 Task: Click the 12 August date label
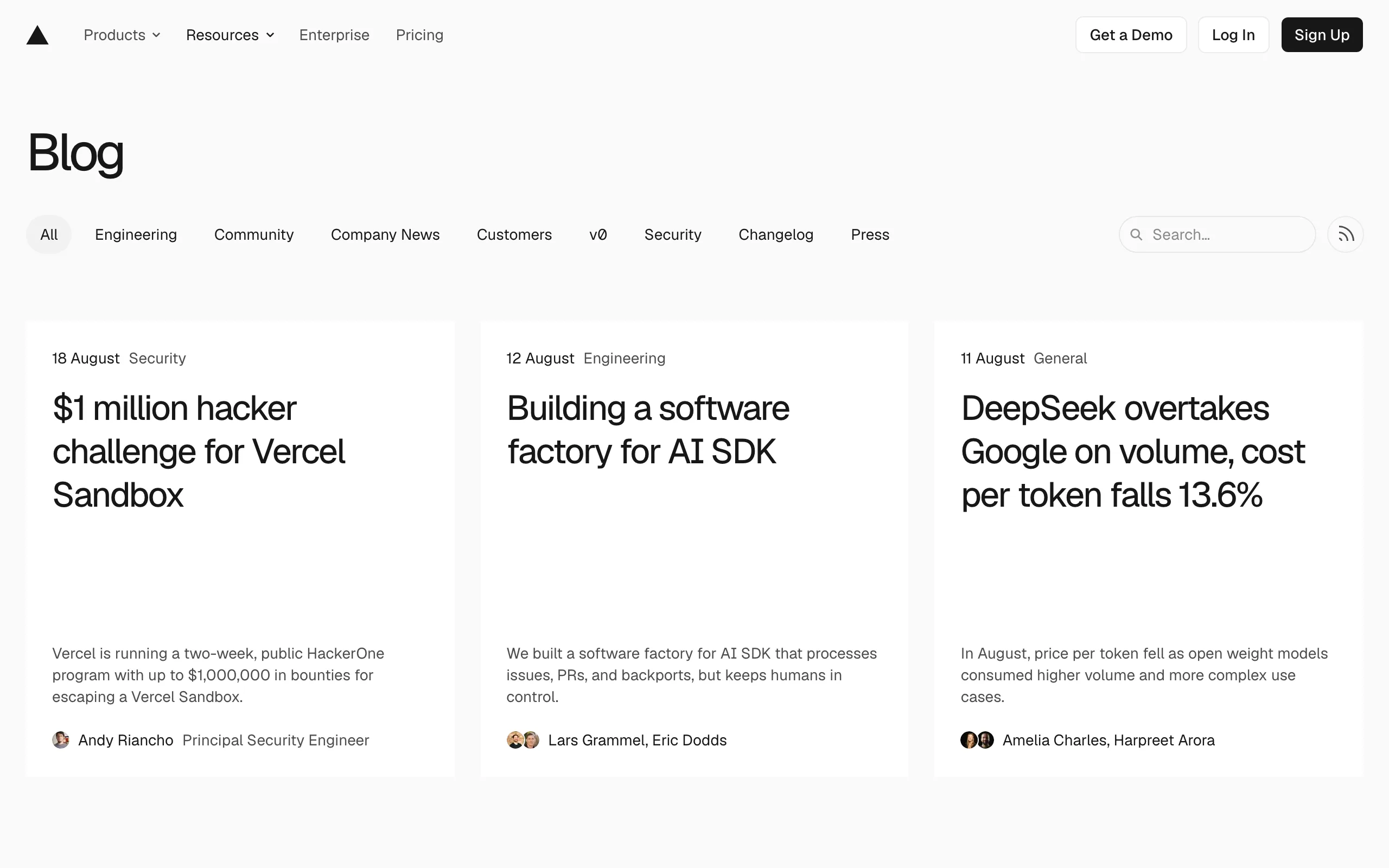pyautogui.click(x=540, y=358)
